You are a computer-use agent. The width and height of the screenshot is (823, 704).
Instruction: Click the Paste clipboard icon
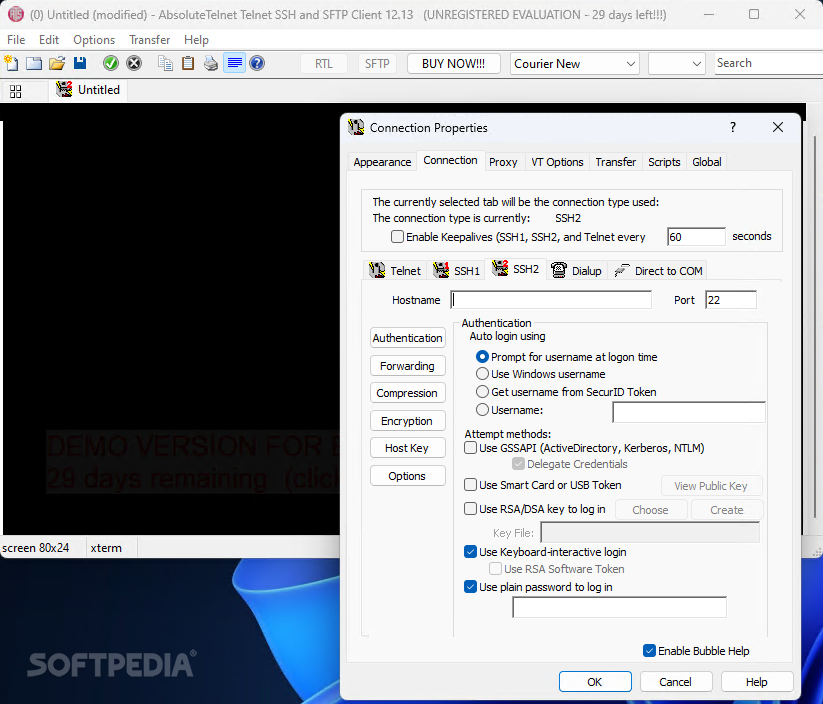coord(188,64)
